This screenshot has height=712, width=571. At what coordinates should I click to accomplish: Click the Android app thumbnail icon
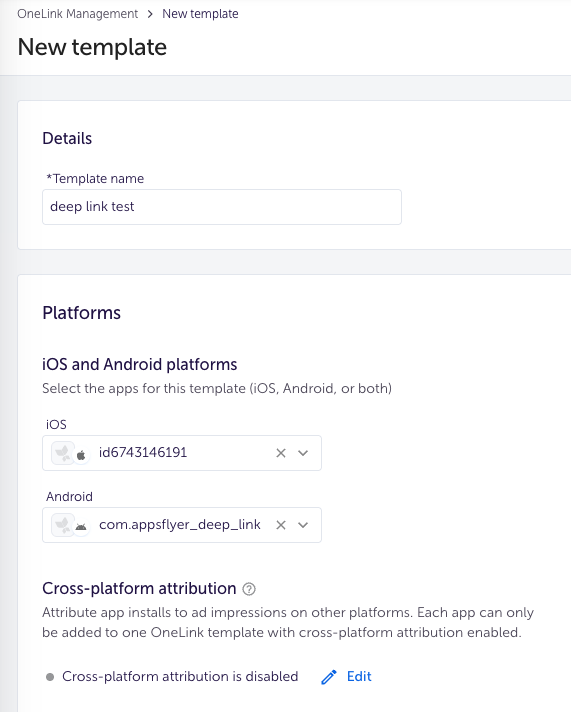coord(63,525)
